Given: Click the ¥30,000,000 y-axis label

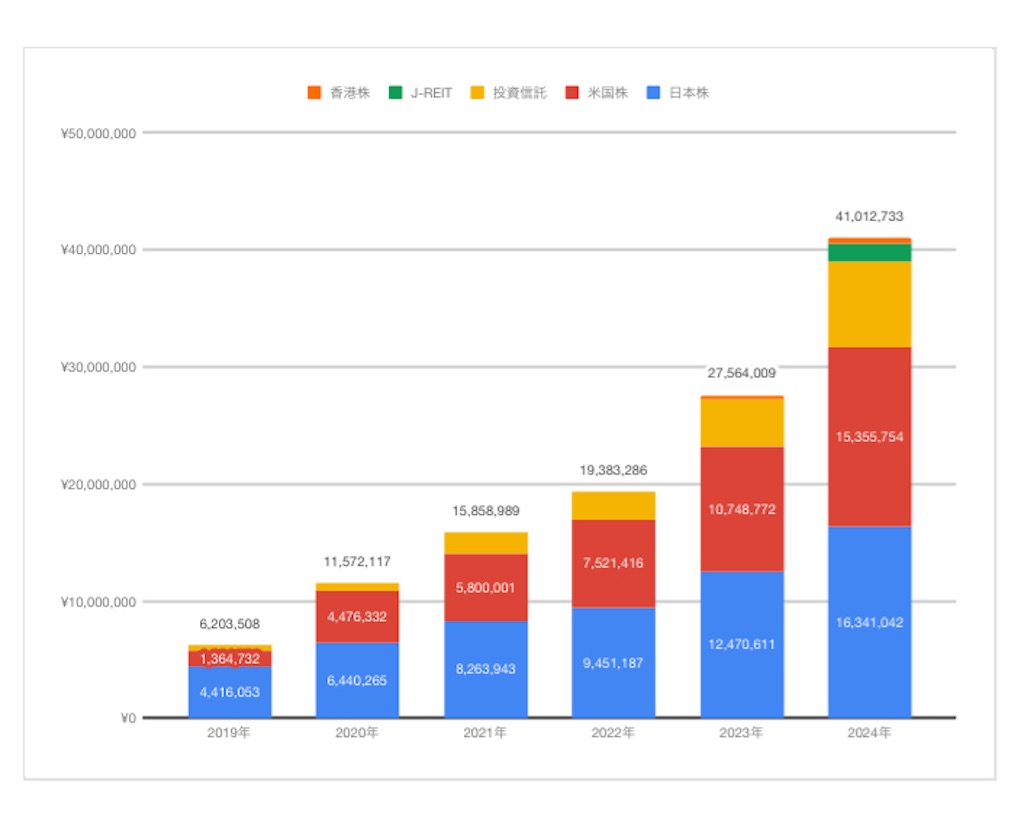Looking at the screenshot, I should [98, 367].
